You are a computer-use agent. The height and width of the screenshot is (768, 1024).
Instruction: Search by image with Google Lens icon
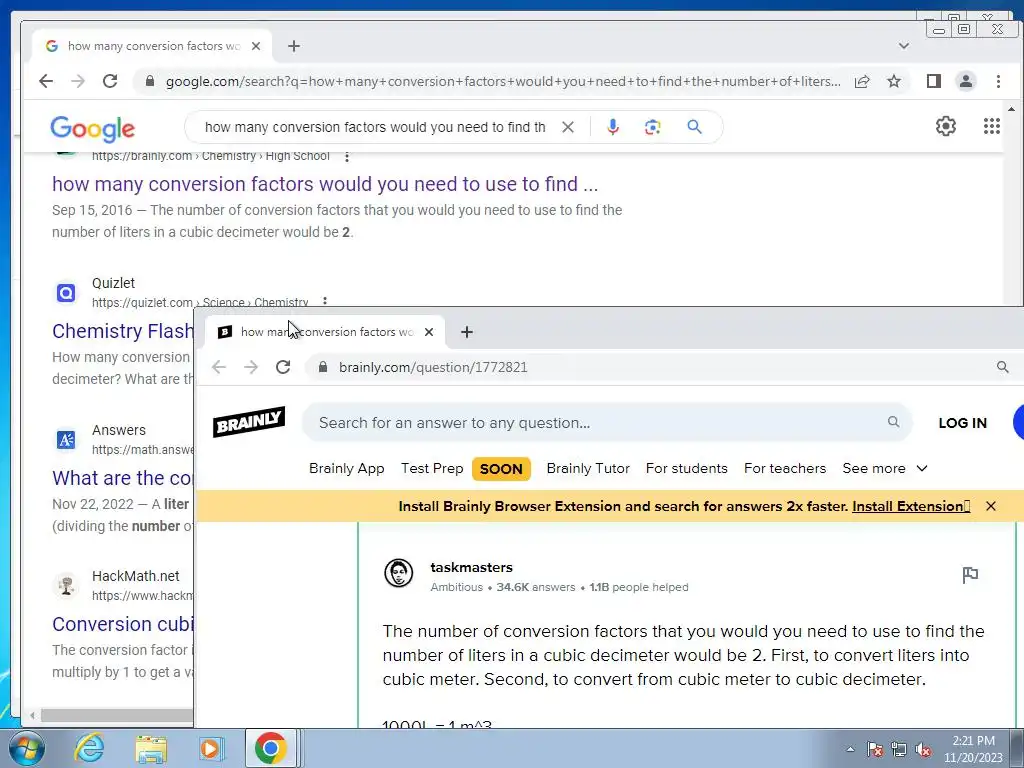pyautogui.click(x=652, y=127)
